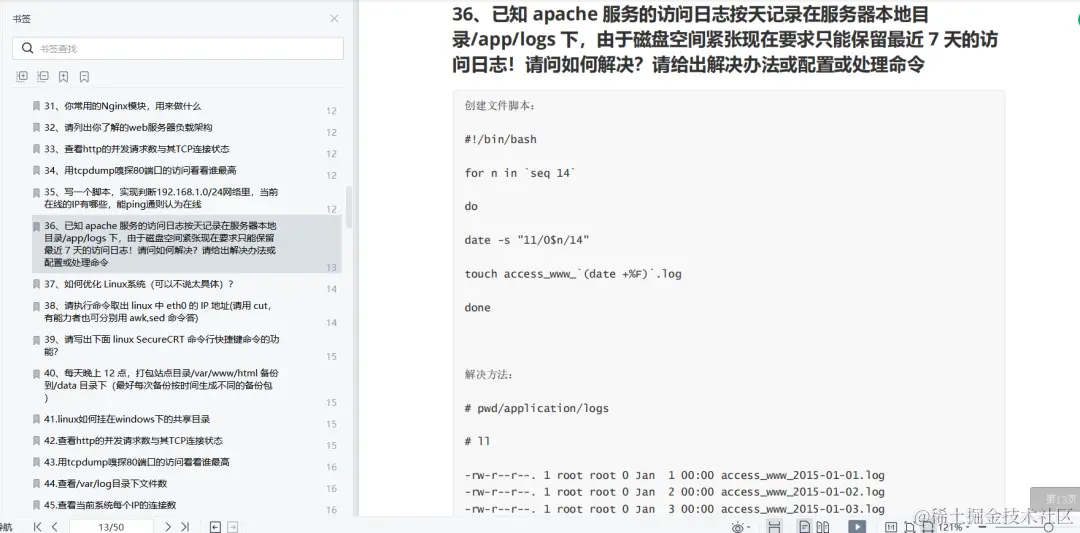Viewport: 1080px width, 533px height.
Task: Open bookmark 35、写一个脚本 ping
Action: pos(161,198)
